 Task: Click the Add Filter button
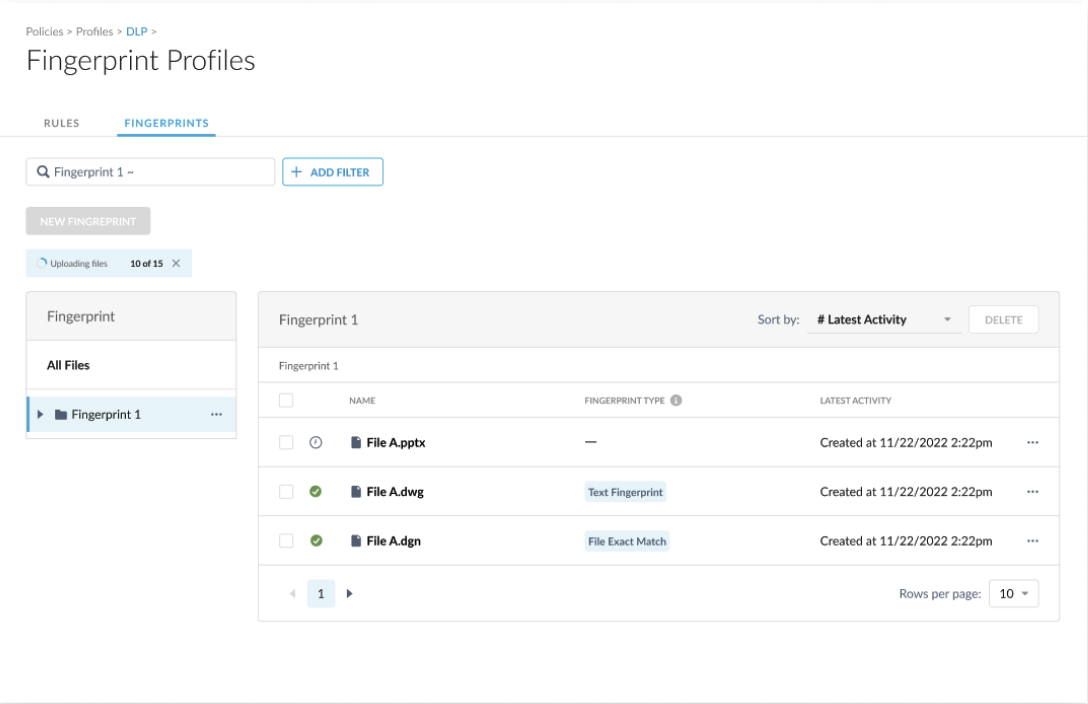point(332,172)
